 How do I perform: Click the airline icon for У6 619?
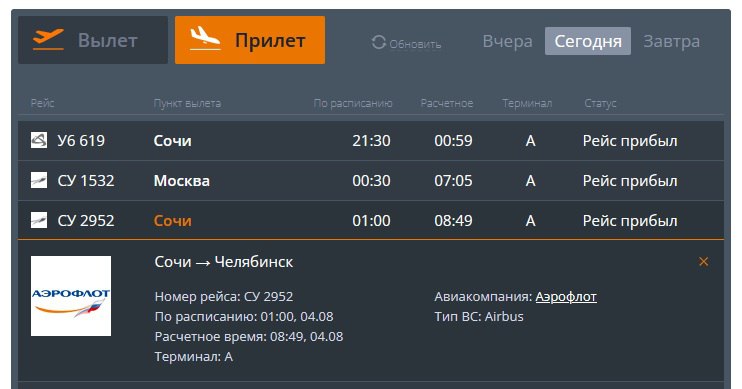(39, 140)
